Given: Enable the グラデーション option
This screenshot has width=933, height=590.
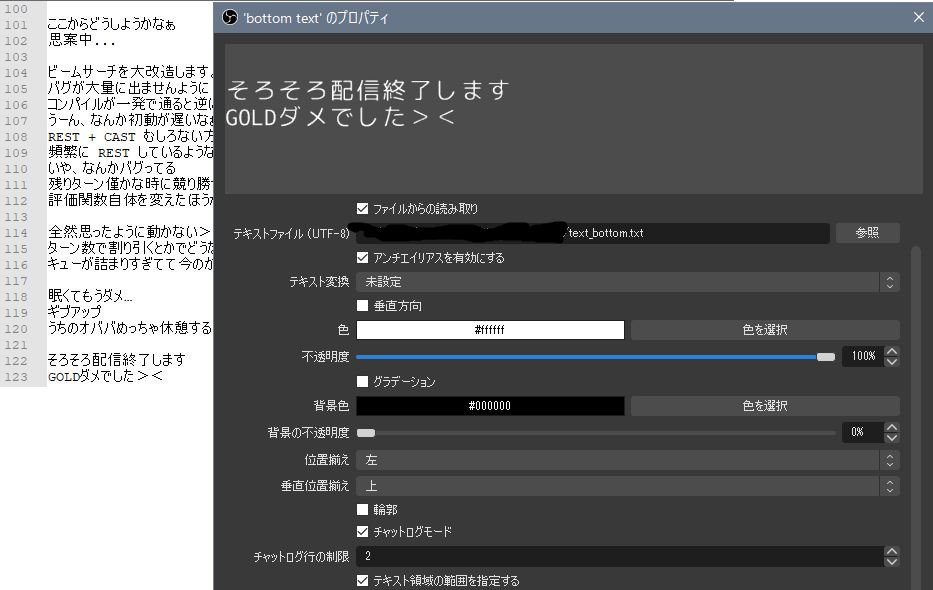Looking at the screenshot, I should [363, 381].
